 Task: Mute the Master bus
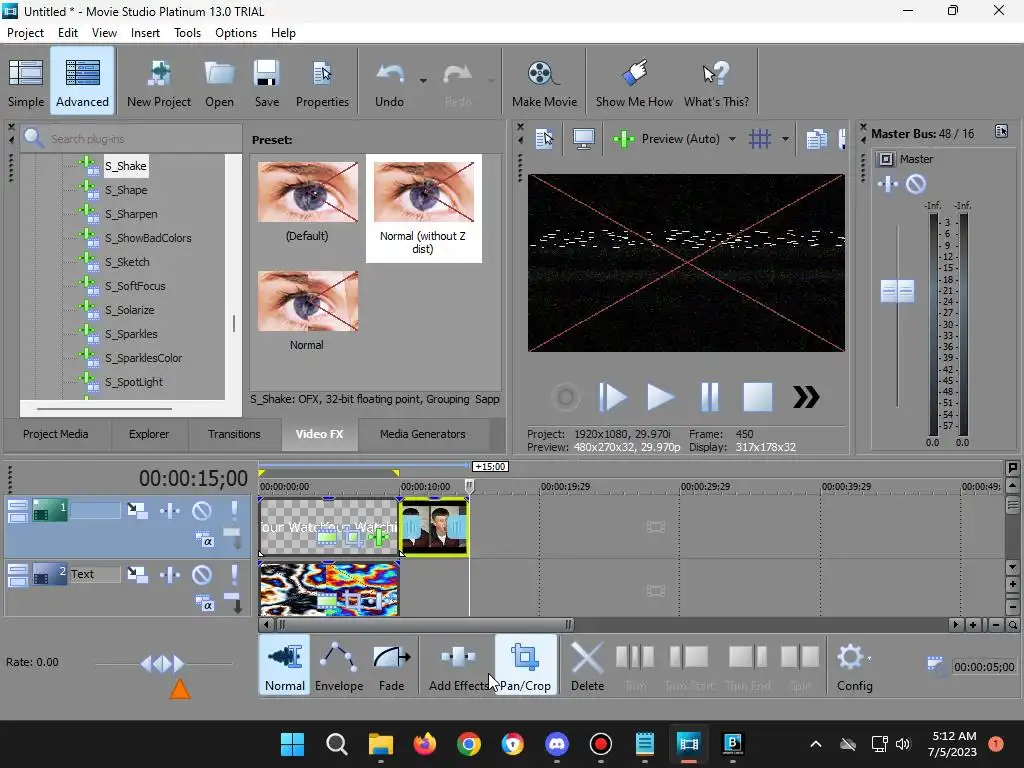[x=916, y=184]
